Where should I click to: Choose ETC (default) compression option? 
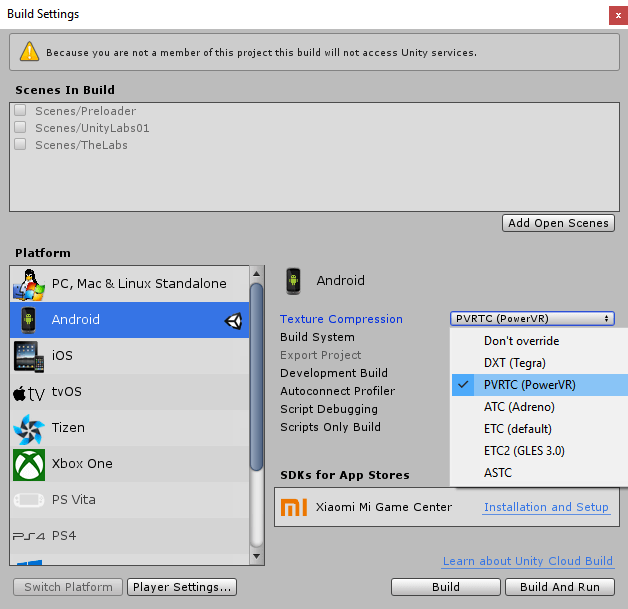(539, 429)
